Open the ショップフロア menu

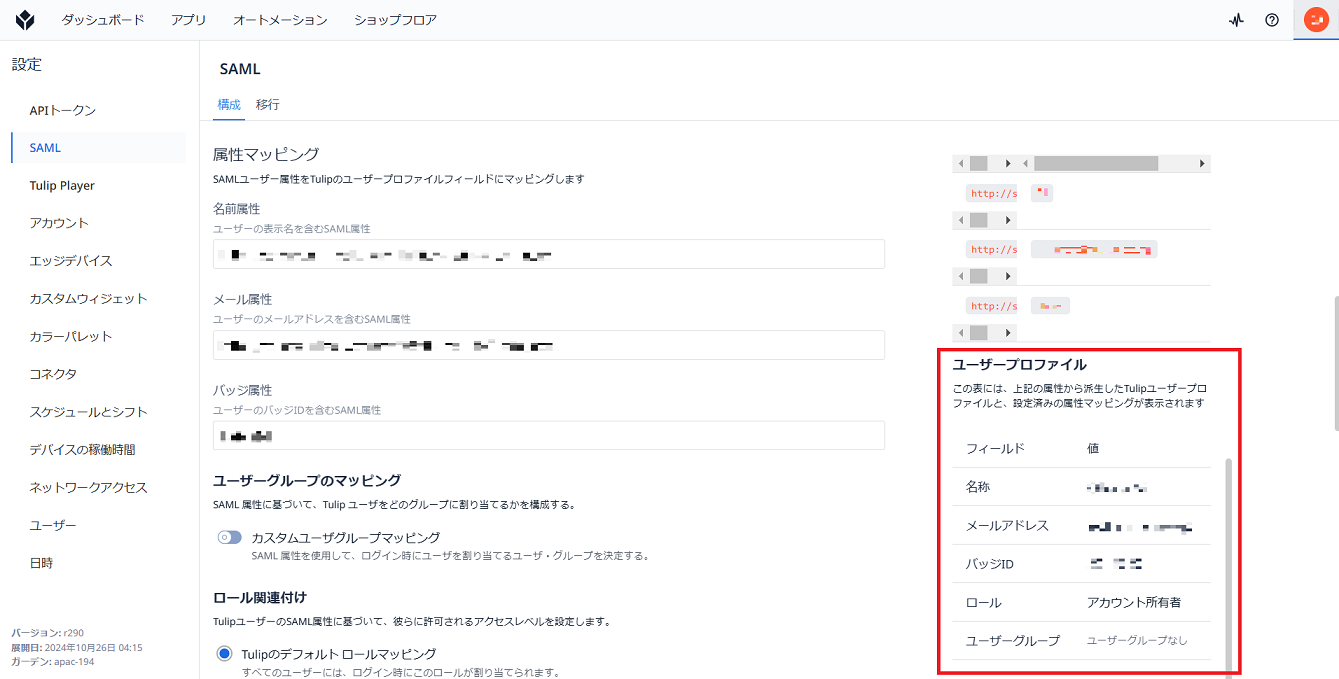[395, 20]
